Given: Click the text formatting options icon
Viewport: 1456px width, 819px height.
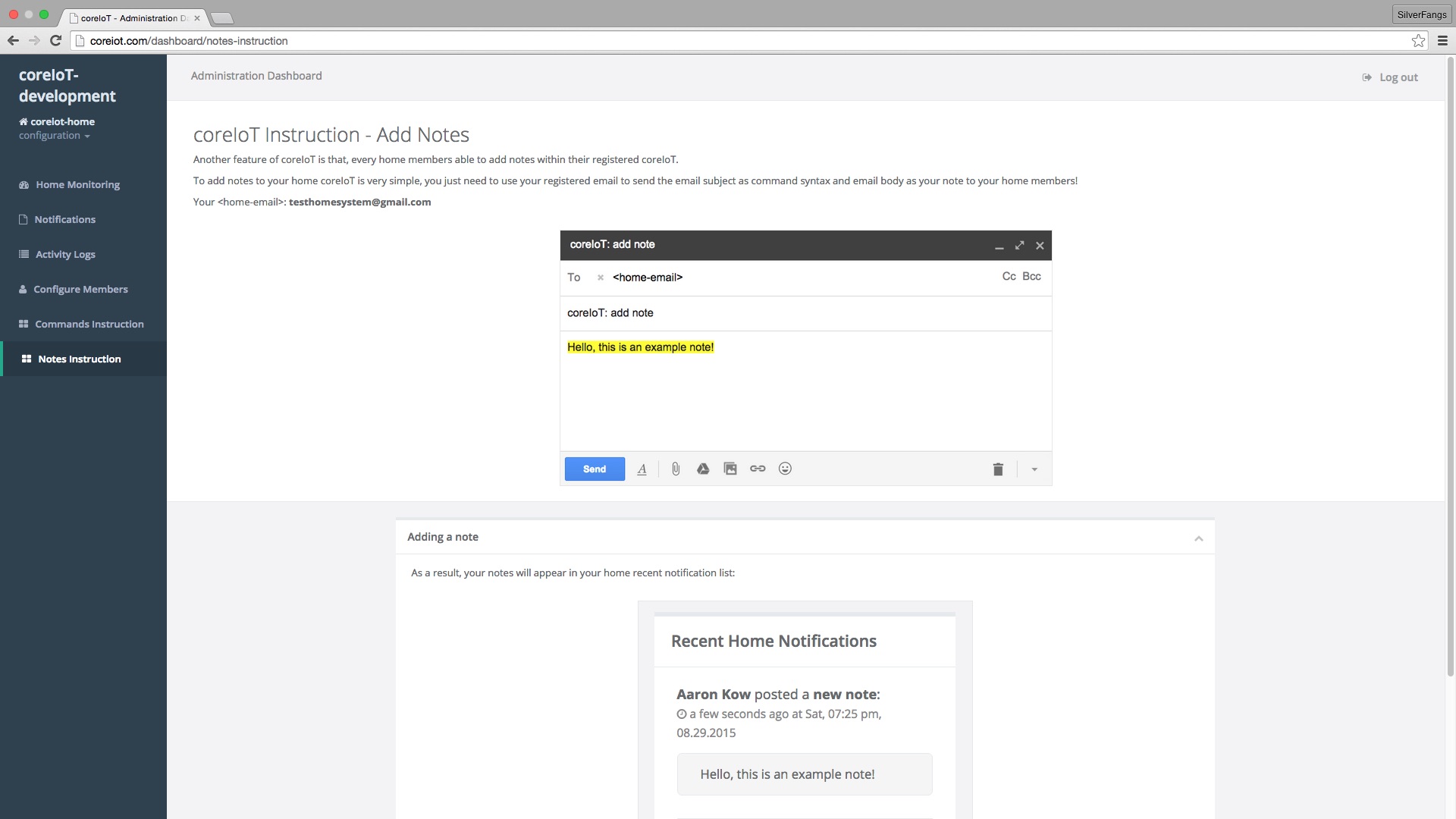Looking at the screenshot, I should (642, 469).
